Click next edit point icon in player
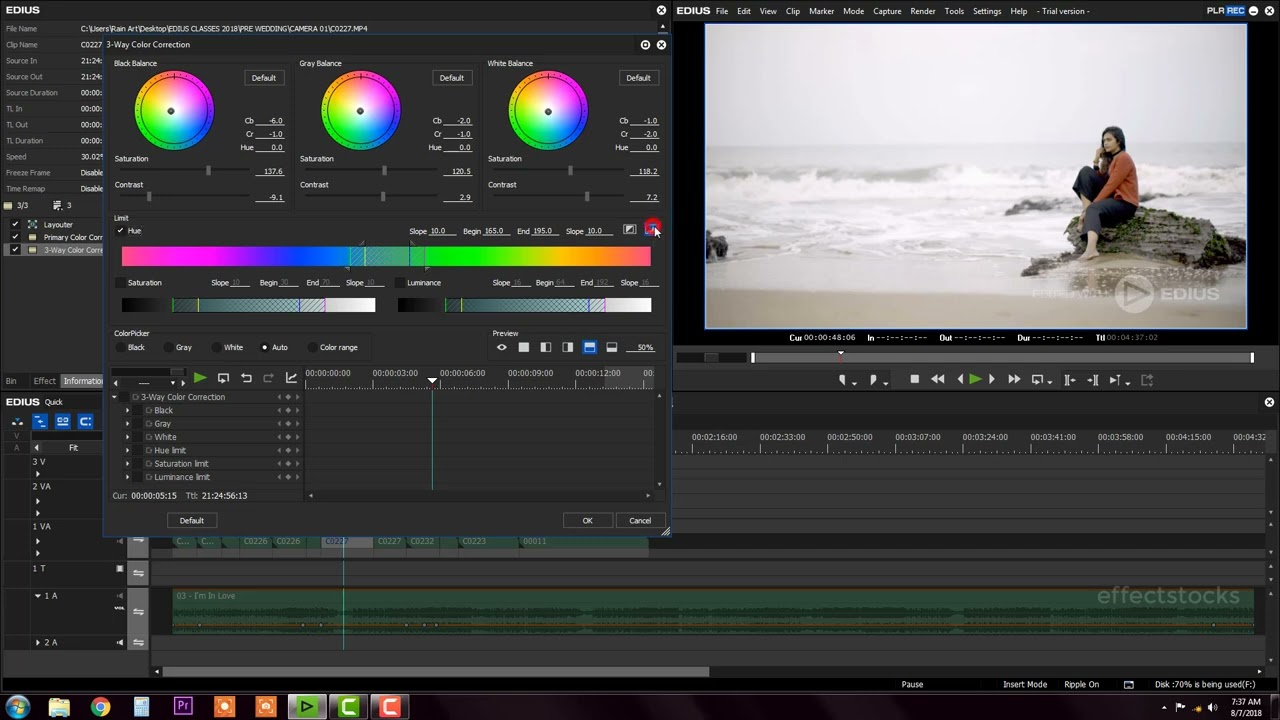1280x720 pixels. coord(1092,380)
